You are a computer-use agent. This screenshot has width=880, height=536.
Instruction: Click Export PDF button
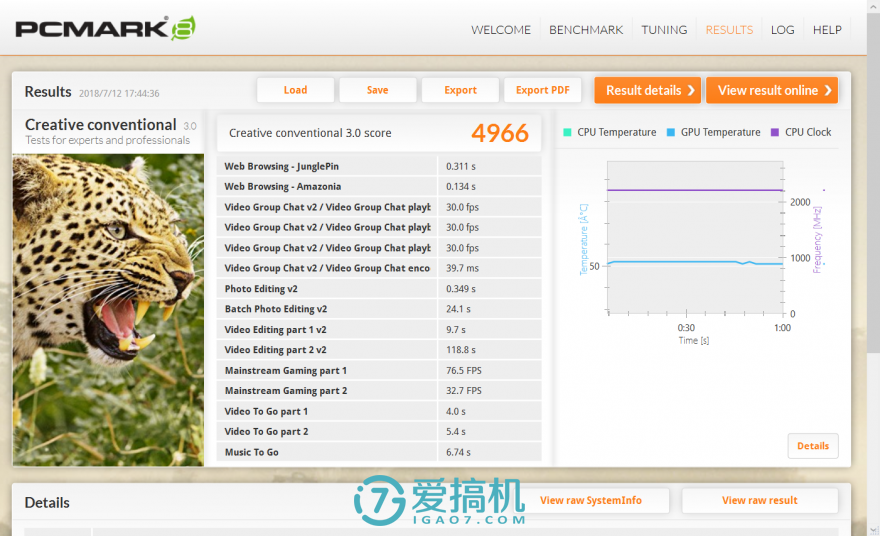[x=543, y=90]
